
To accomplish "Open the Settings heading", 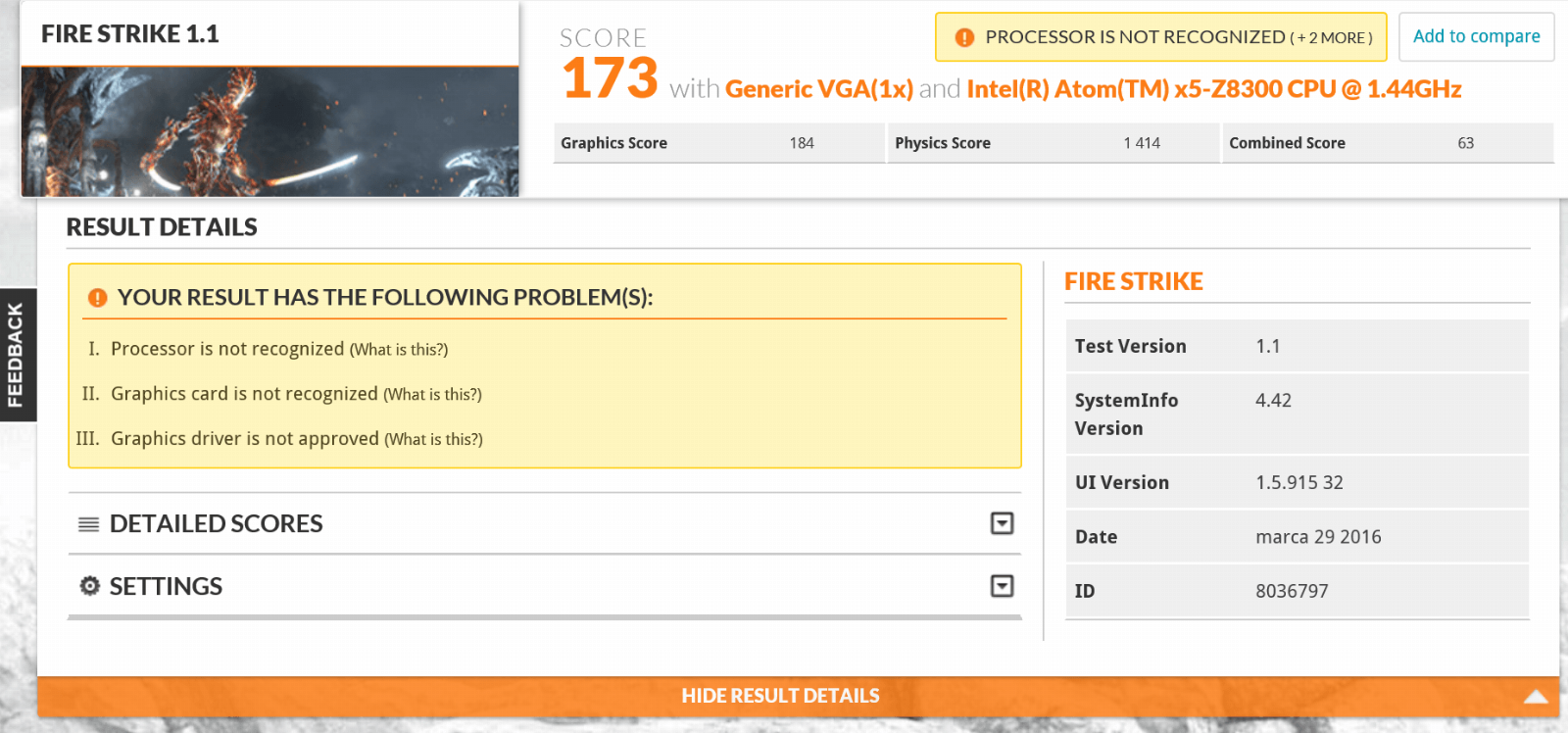I will (166, 586).
